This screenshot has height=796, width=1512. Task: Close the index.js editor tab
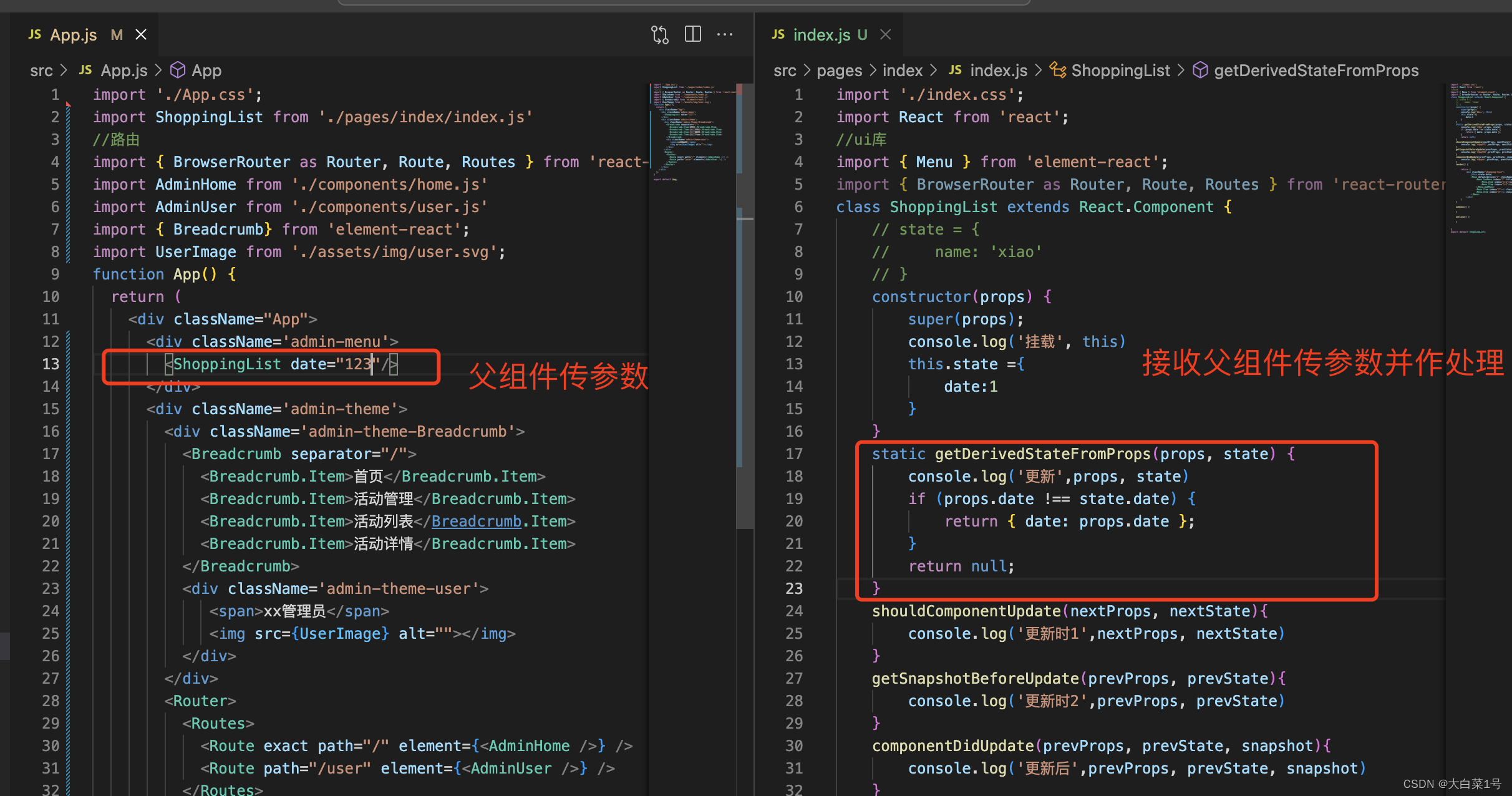(x=885, y=34)
